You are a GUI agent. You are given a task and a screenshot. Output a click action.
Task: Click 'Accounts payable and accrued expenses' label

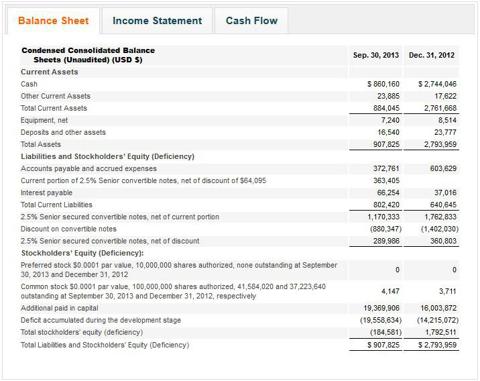click(89, 168)
